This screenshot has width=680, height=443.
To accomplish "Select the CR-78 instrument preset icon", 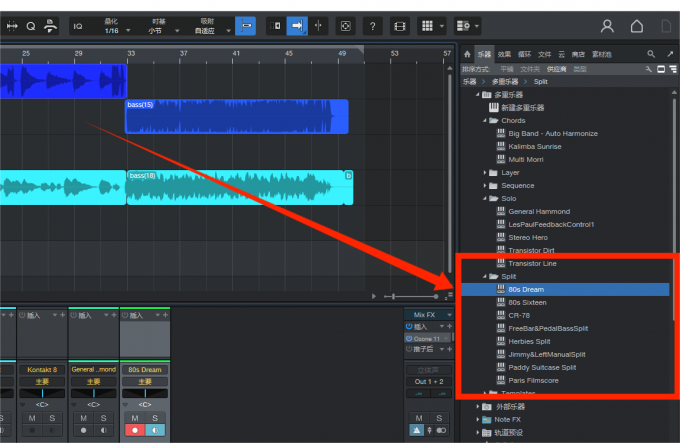I will point(502,315).
